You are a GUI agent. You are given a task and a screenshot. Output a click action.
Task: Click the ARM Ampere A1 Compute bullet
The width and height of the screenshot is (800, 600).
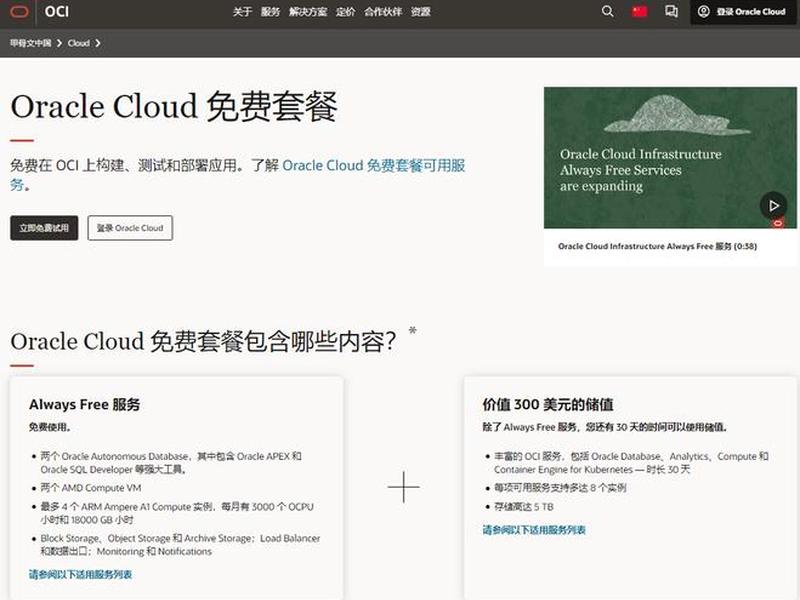[177, 513]
